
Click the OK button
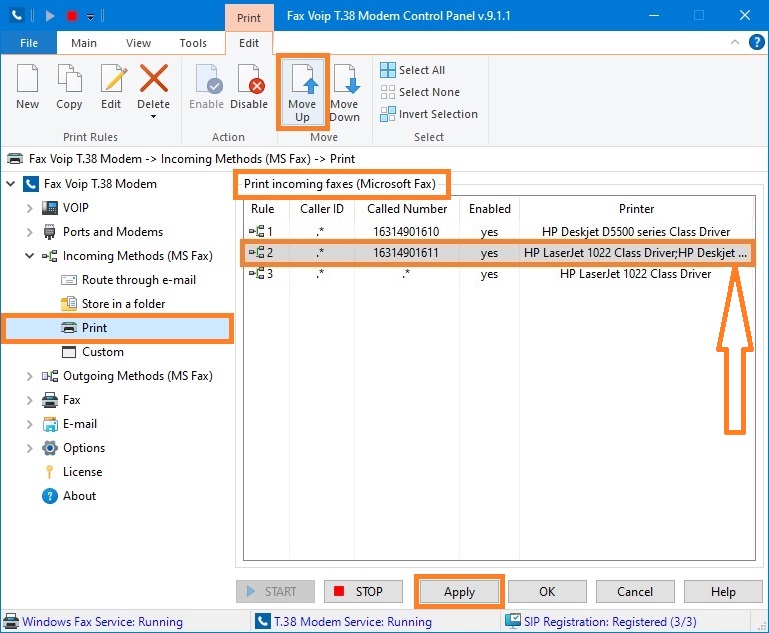coord(547,592)
